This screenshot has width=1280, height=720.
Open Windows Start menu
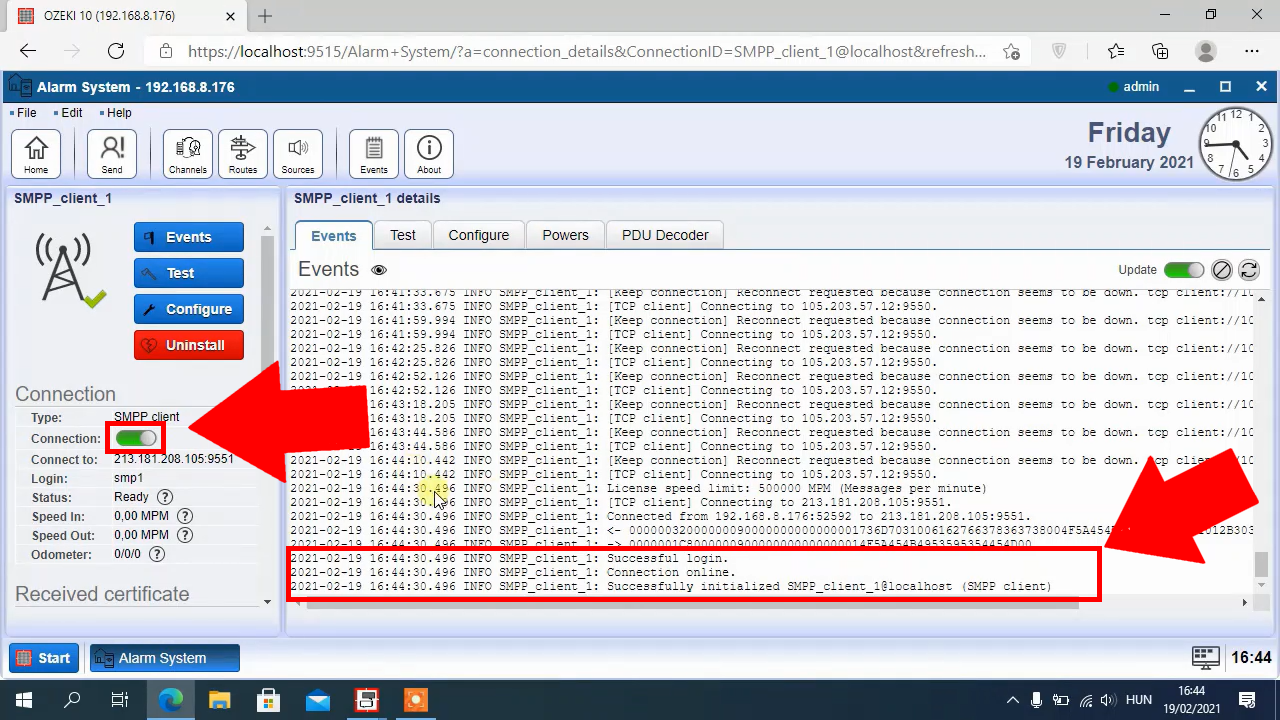click(22, 700)
